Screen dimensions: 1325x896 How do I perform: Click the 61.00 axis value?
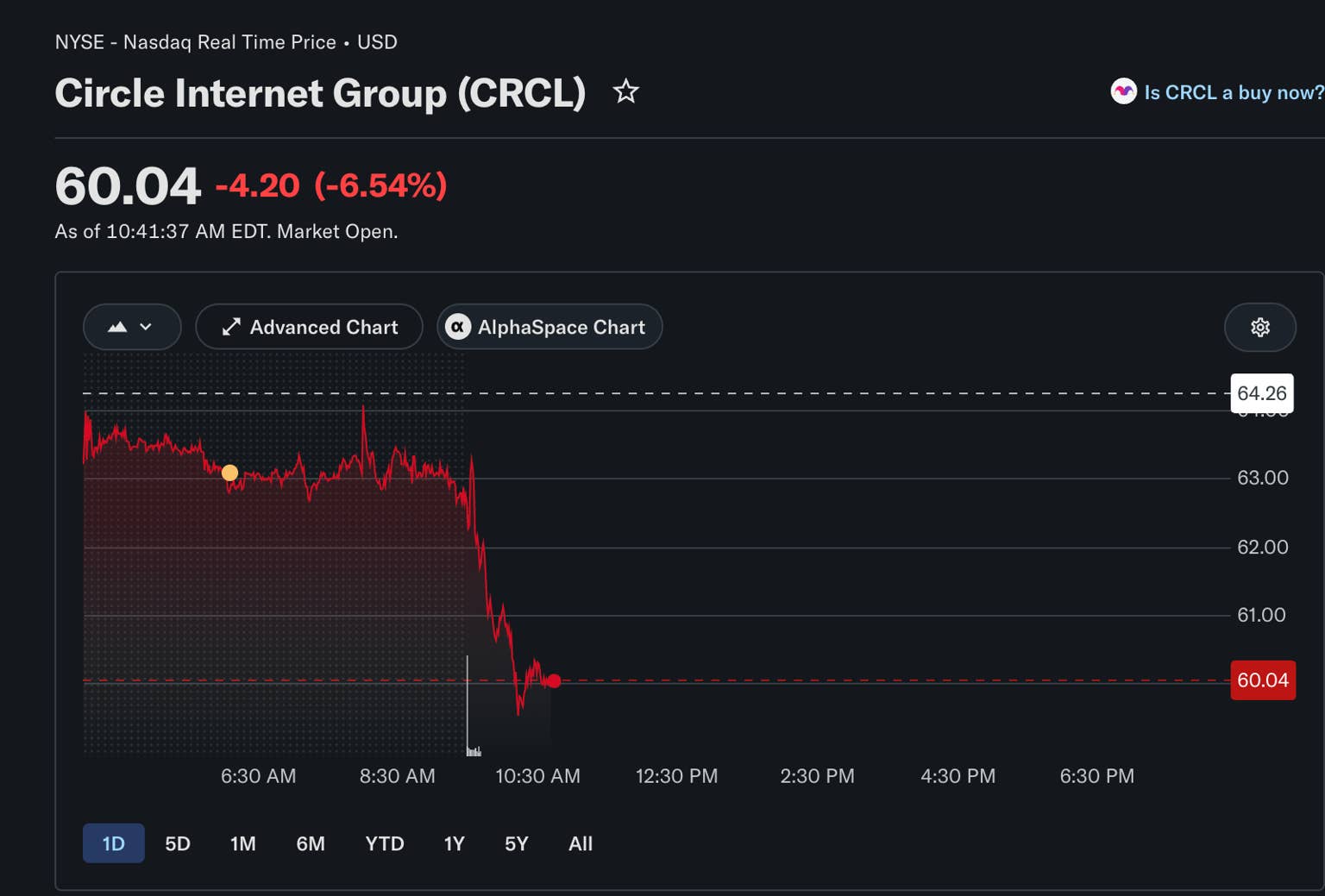pos(1261,616)
